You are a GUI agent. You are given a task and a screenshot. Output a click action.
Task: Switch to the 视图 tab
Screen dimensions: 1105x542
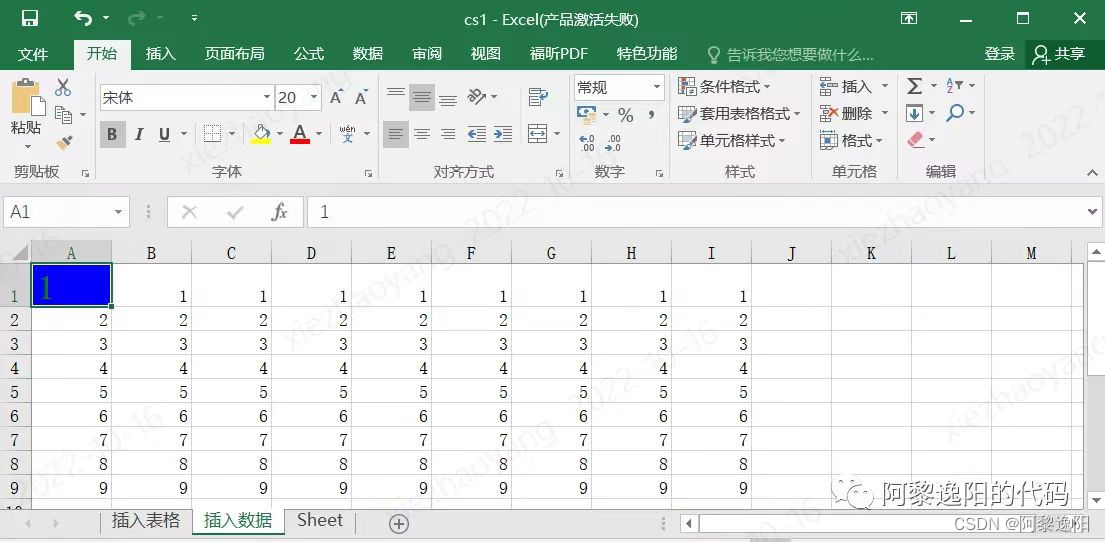coord(486,54)
